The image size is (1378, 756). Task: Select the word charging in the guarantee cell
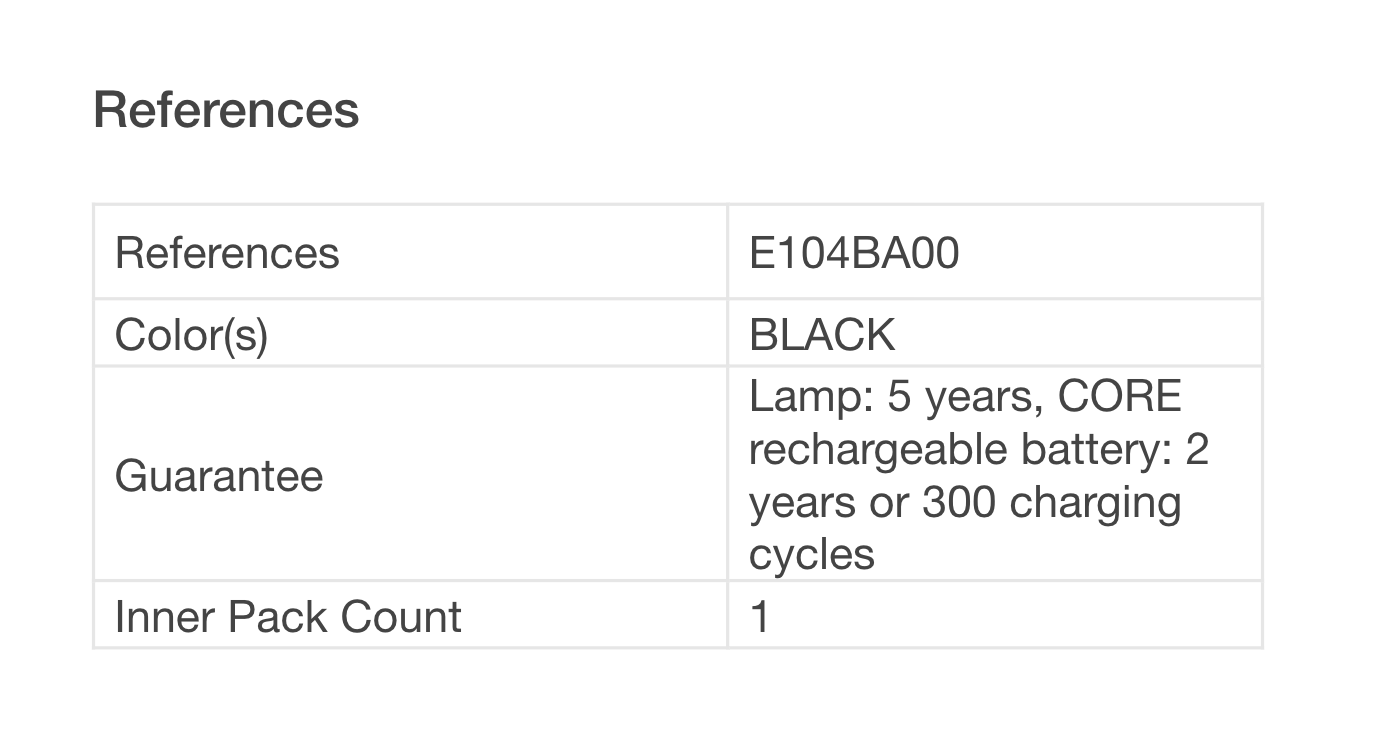click(1095, 502)
